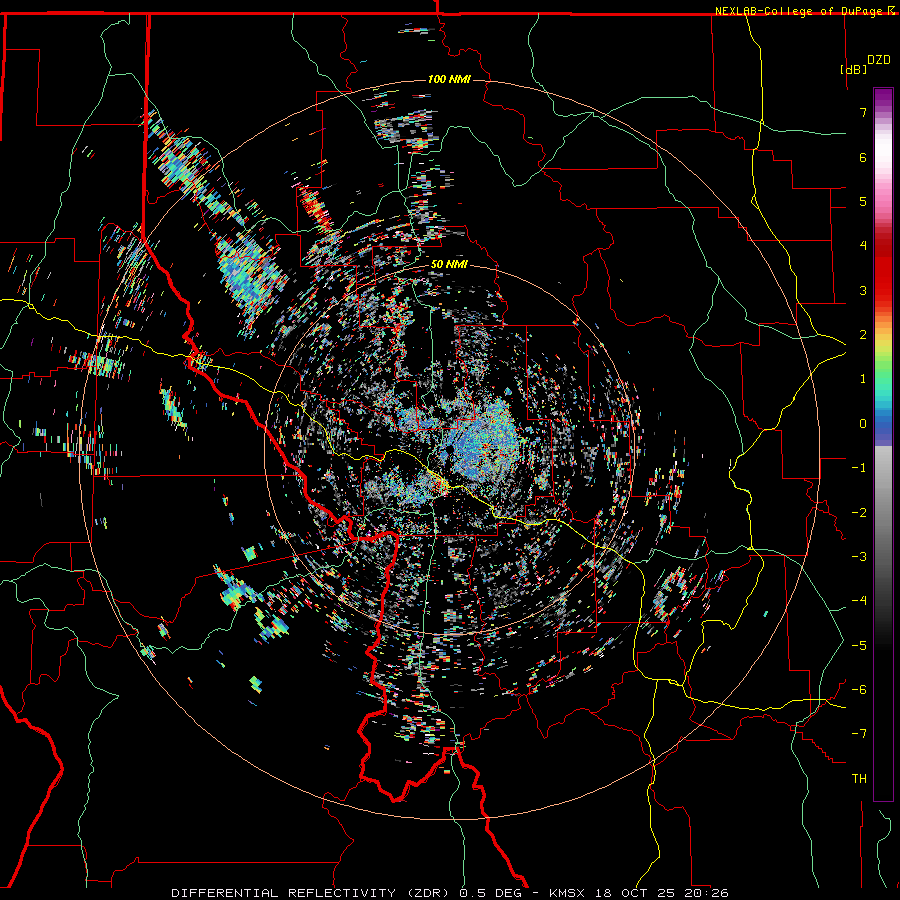Click the "50 NMI" range ring label
900x900 pixels.
point(449,265)
